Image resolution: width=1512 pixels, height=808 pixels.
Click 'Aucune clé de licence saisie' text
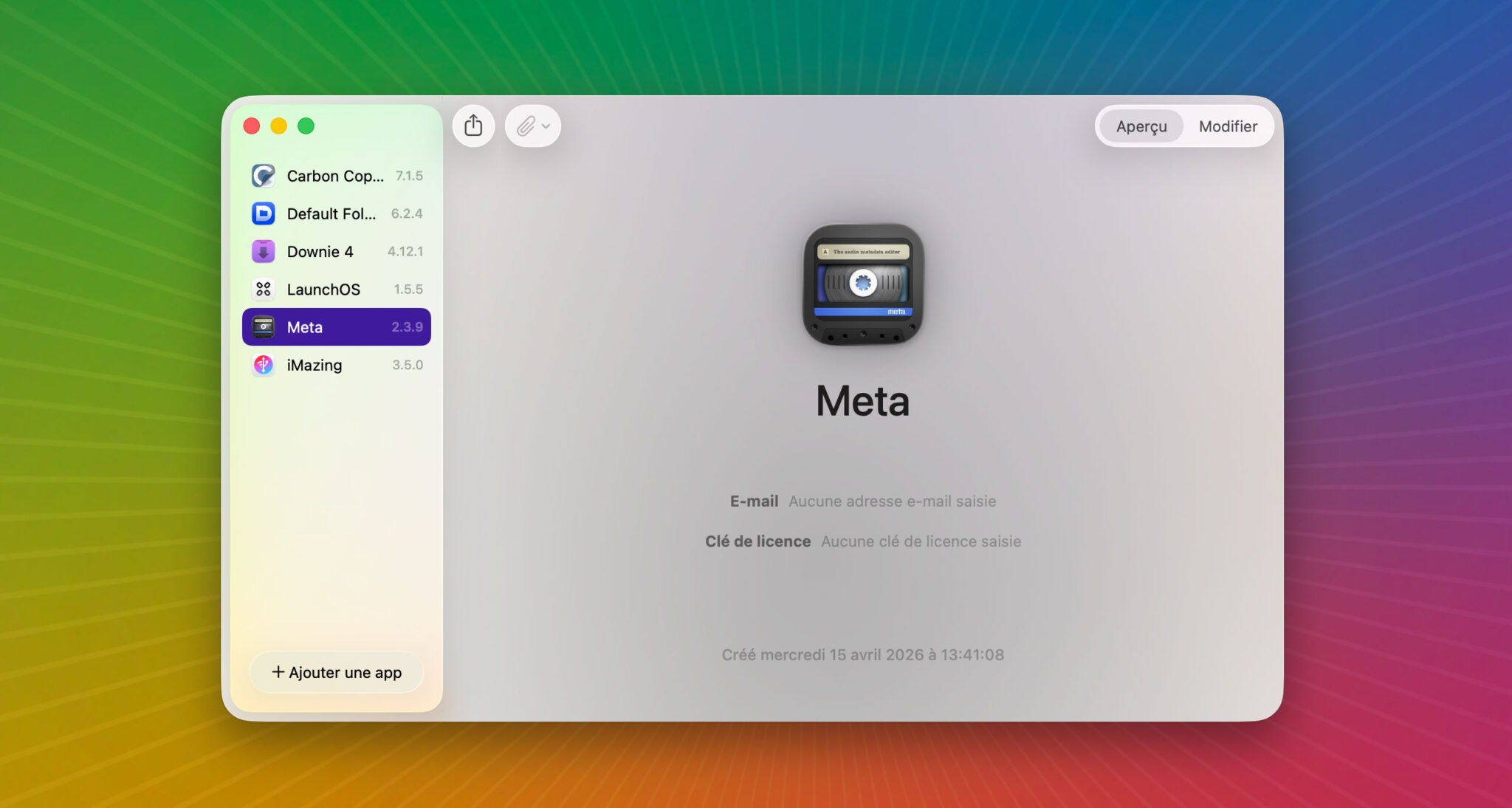pos(921,541)
